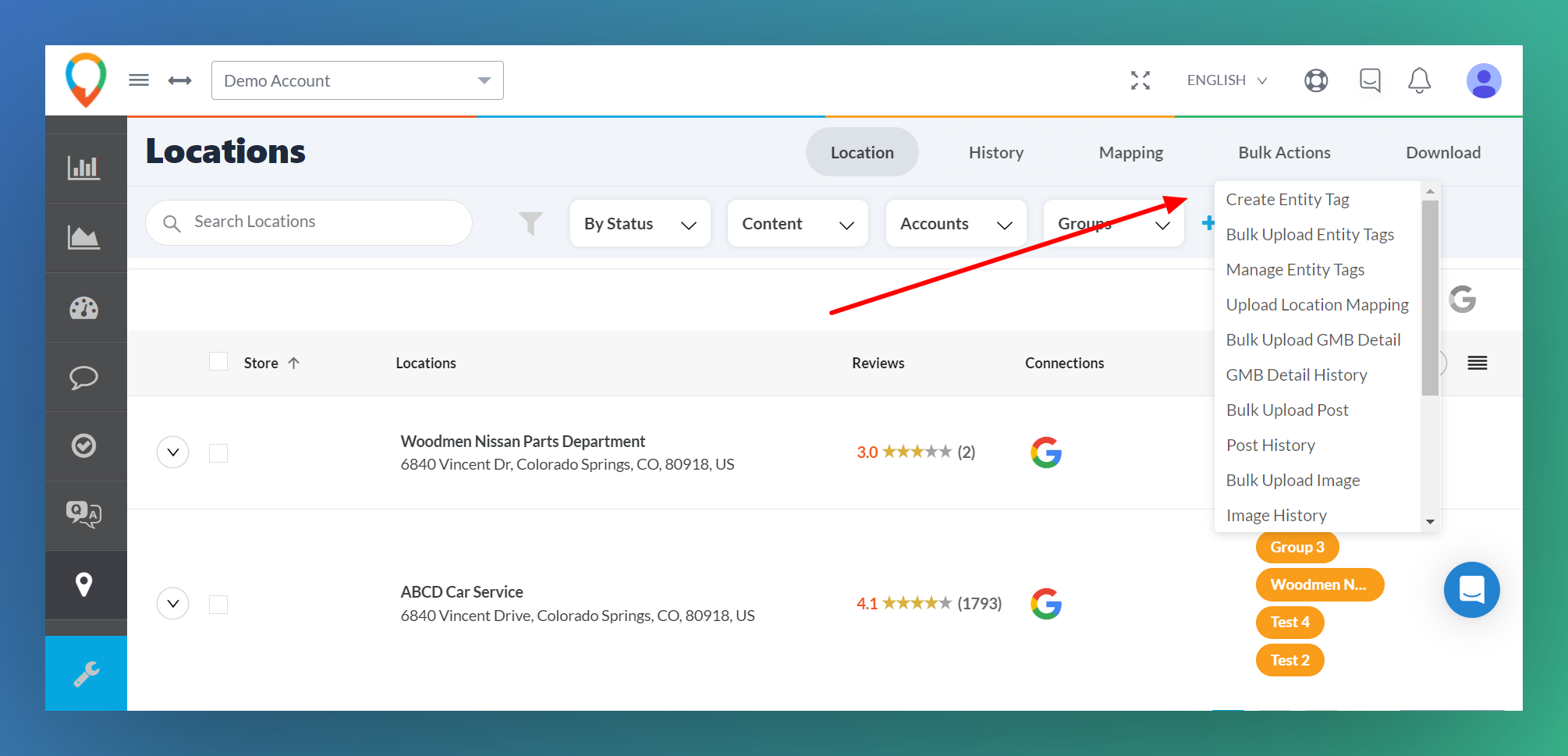Open the Q&A sidebar icon
1568x756 pixels.
point(83,515)
